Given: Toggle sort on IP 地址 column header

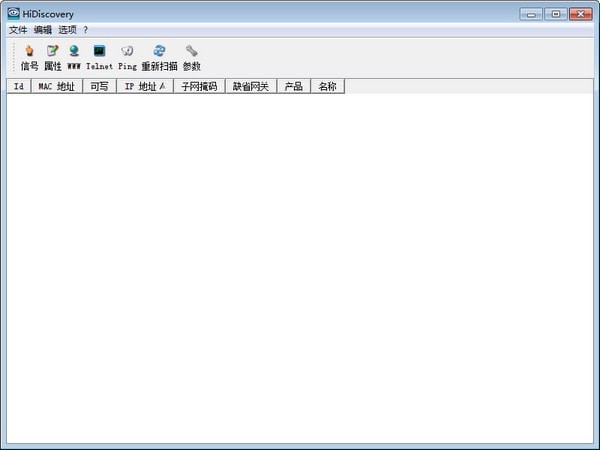Looking at the screenshot, I should [144, 87].
